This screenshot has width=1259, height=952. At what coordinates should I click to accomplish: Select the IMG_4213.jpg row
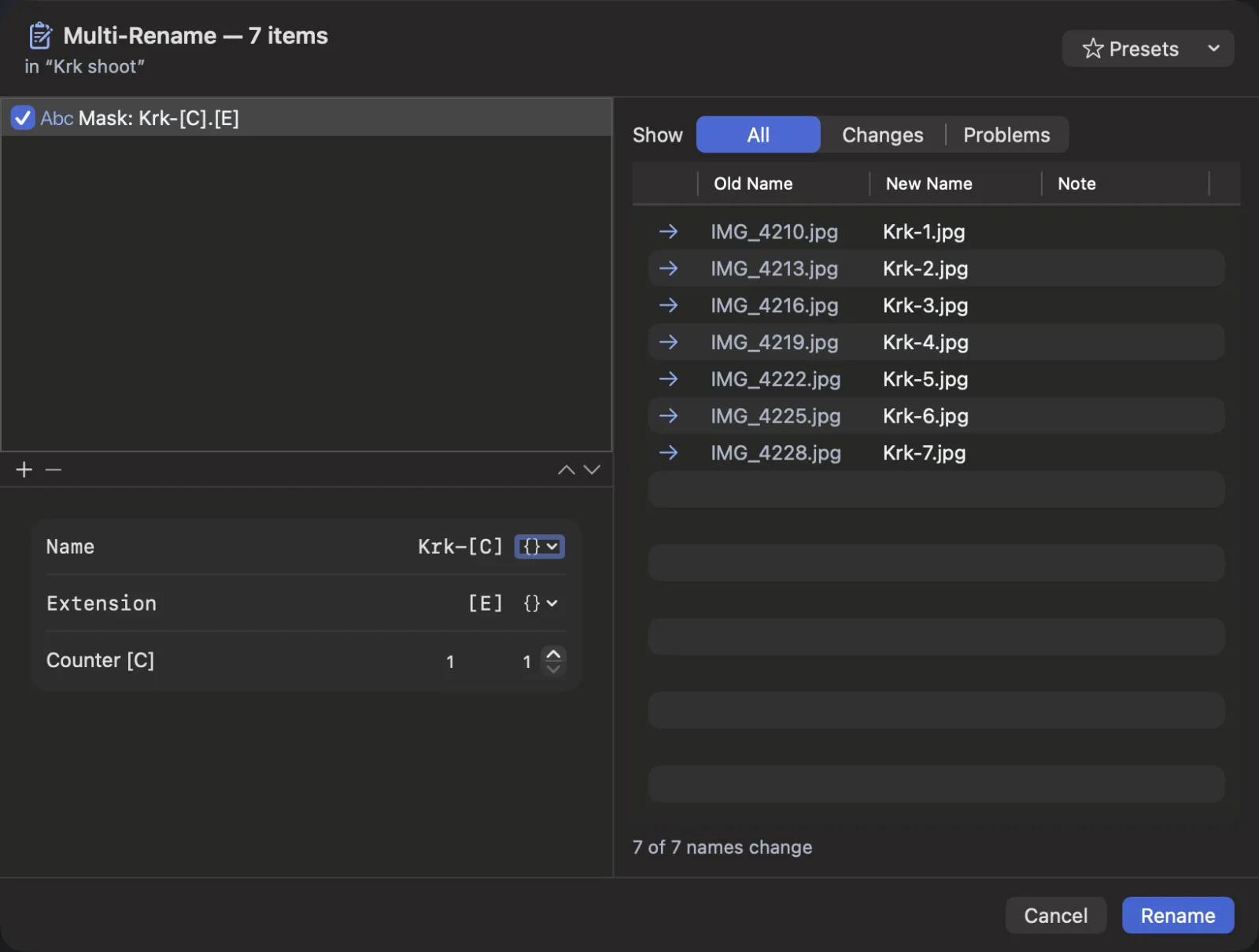pos(936,268)
